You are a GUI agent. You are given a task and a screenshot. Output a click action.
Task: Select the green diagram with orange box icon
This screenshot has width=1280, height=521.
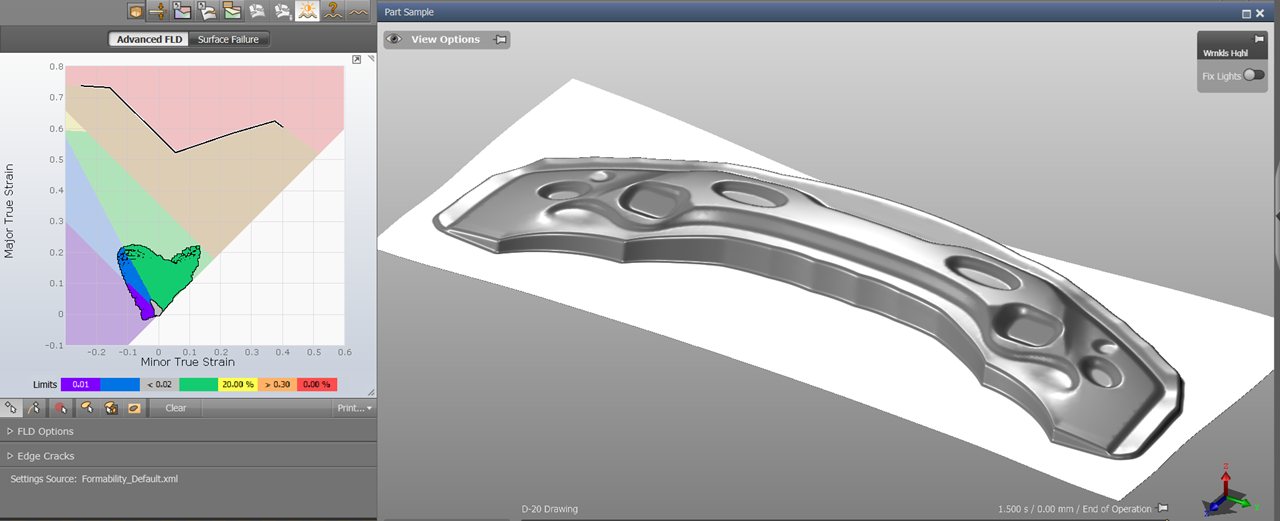click(232, 12)
